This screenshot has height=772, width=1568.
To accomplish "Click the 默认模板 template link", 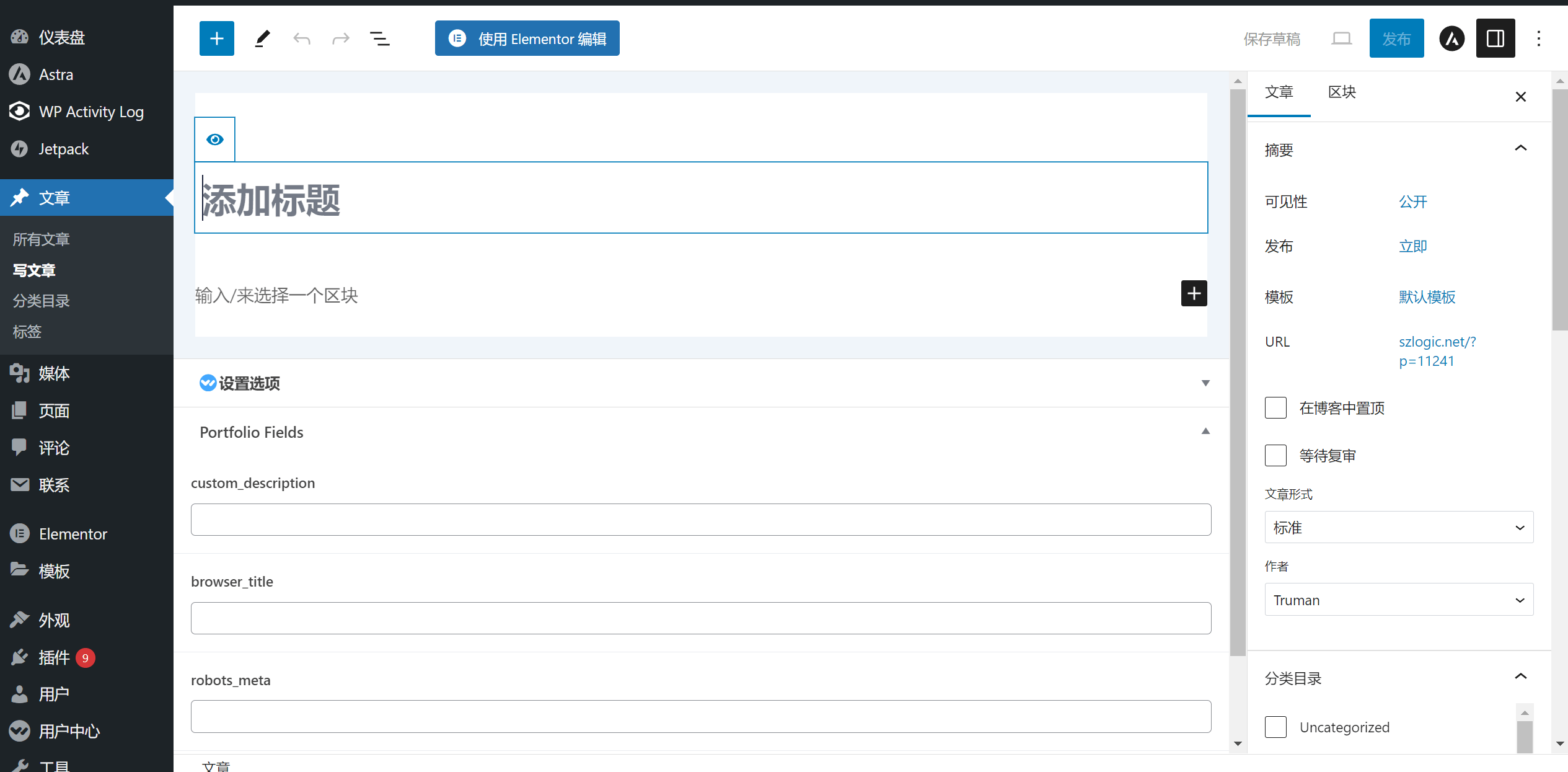I will tap(1427, 297).
